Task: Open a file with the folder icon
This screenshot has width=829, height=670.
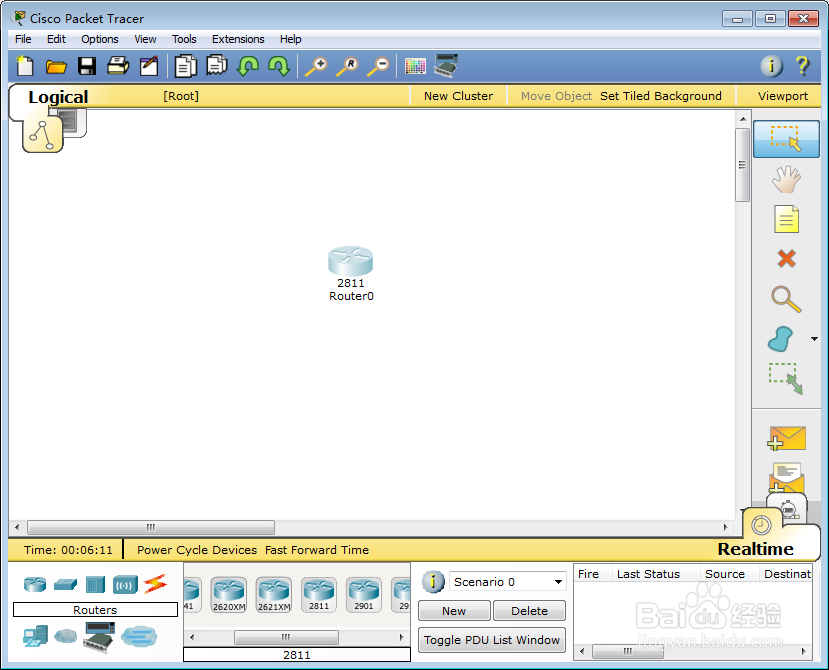Action: pyautogui.click(x=56, y=67)
